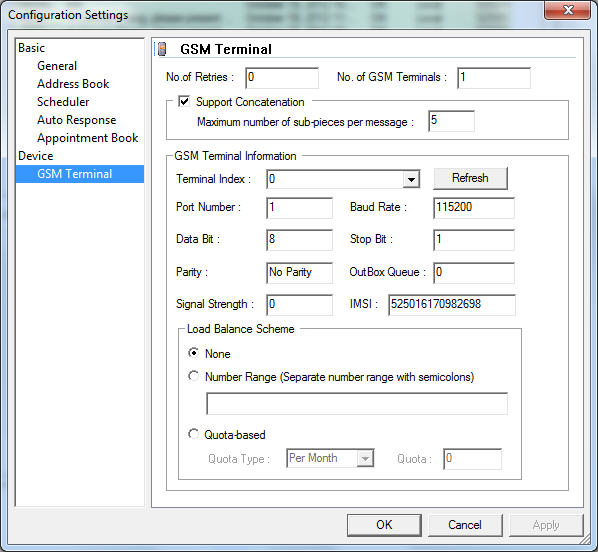This screenshot has height=552, width=598.
Task: Toggle the Support Concatenation checkbox
Action: (x=184, y=101)
